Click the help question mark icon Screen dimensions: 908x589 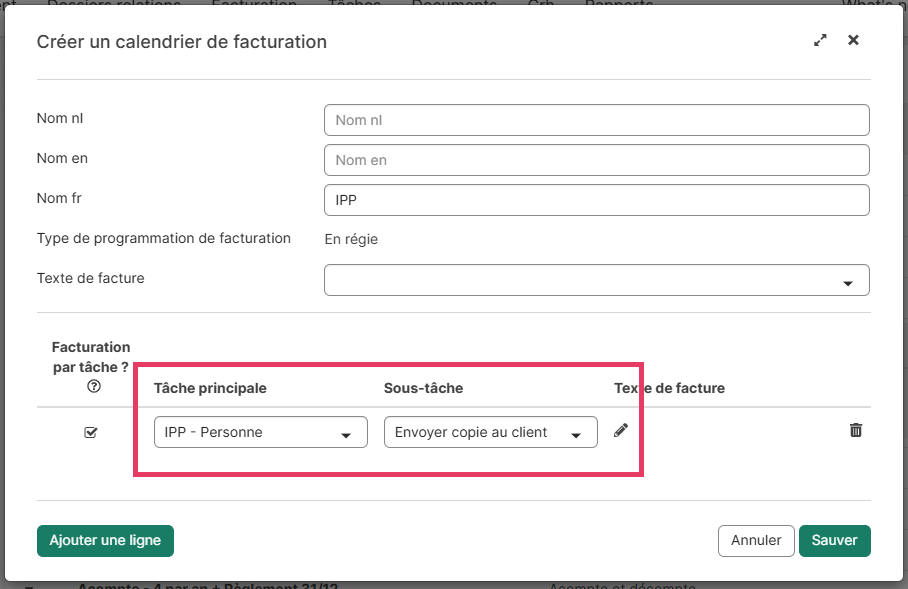coord(94,387)
